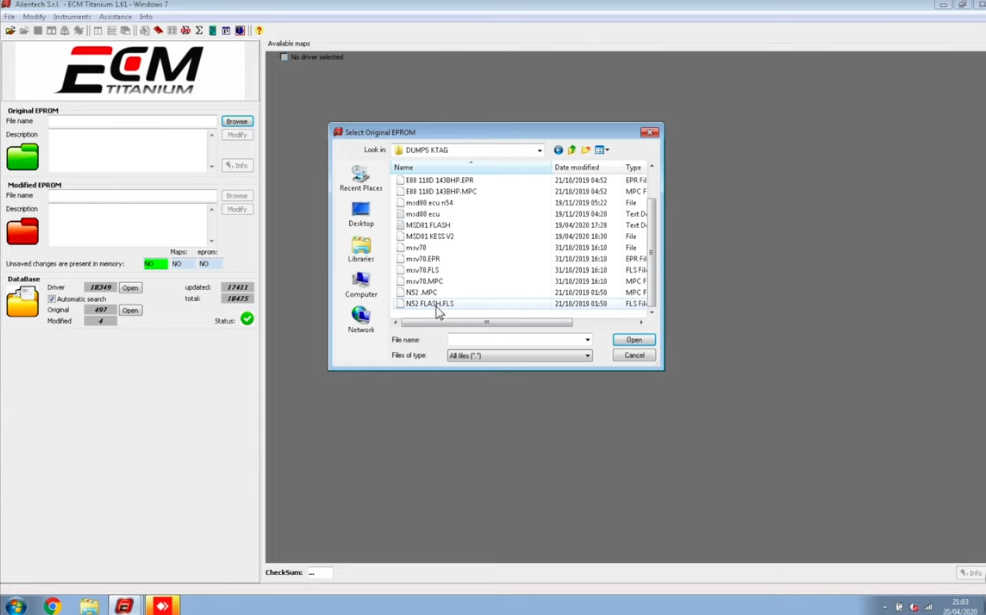986x615 pixels.
Task: Expand the Look in DUMPS KTAG dropdown
Action: click(x=540, y=150)
